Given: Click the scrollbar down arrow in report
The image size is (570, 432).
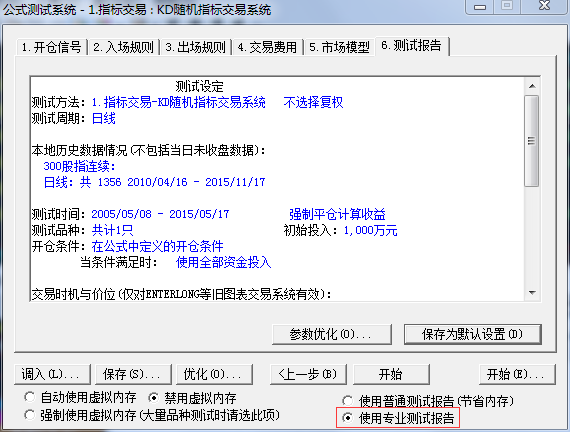Looking at the screenshot, I should (532, 293).
